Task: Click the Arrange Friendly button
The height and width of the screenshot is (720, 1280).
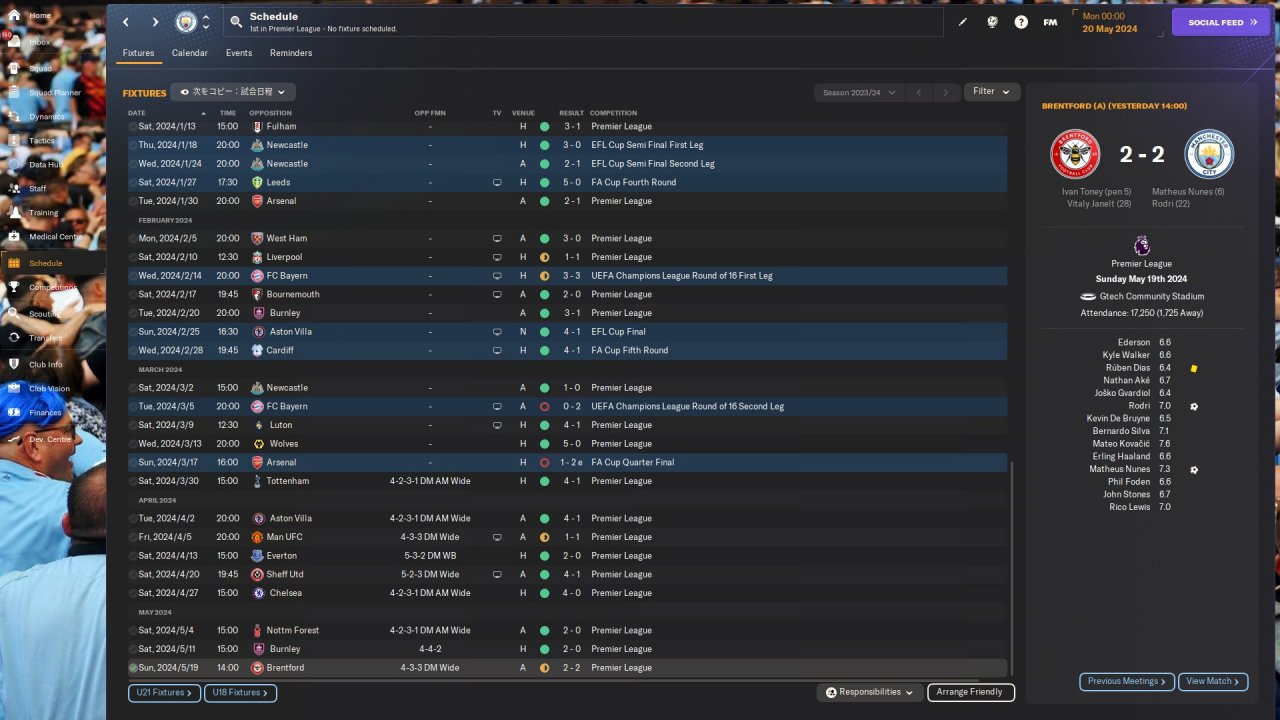Action: tap(971, 692)
